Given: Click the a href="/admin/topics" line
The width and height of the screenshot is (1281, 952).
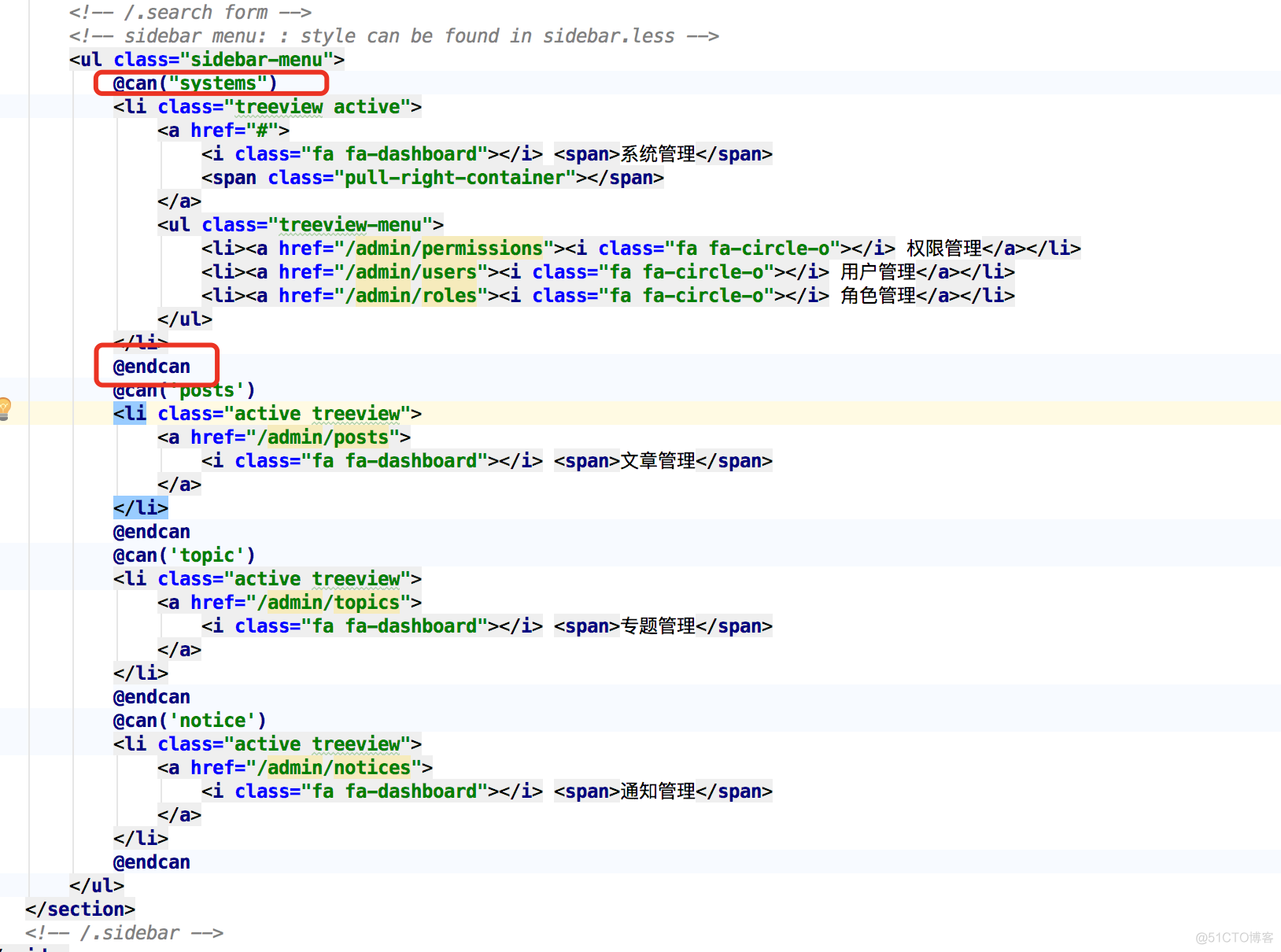Looking at the screenshot, I should 290,603.
